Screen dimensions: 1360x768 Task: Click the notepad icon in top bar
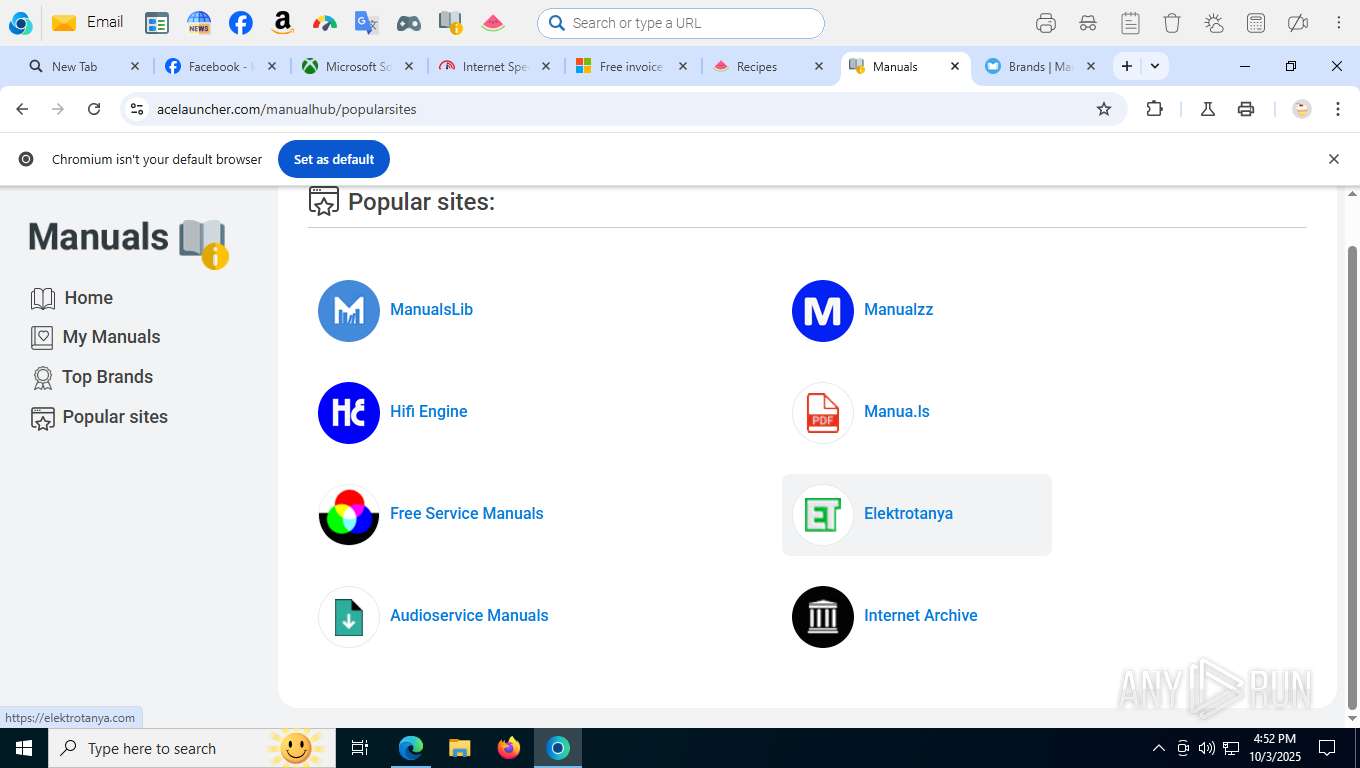coord(1130,23)
